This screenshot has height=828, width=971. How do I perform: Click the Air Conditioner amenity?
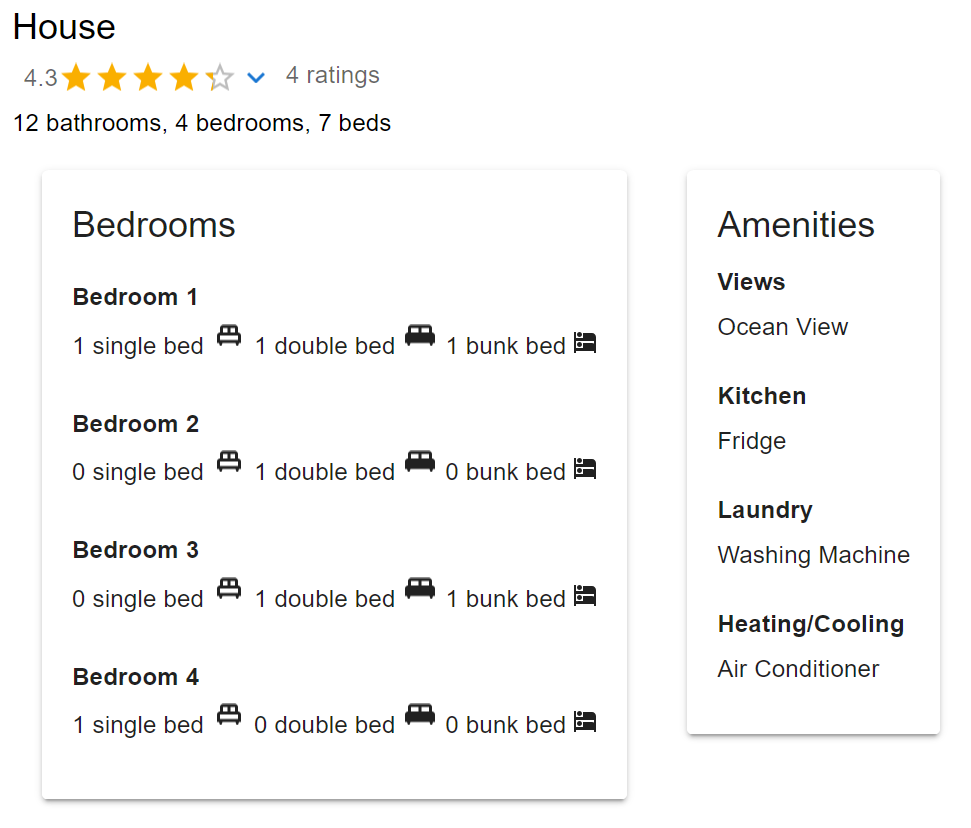pos(798,669)
